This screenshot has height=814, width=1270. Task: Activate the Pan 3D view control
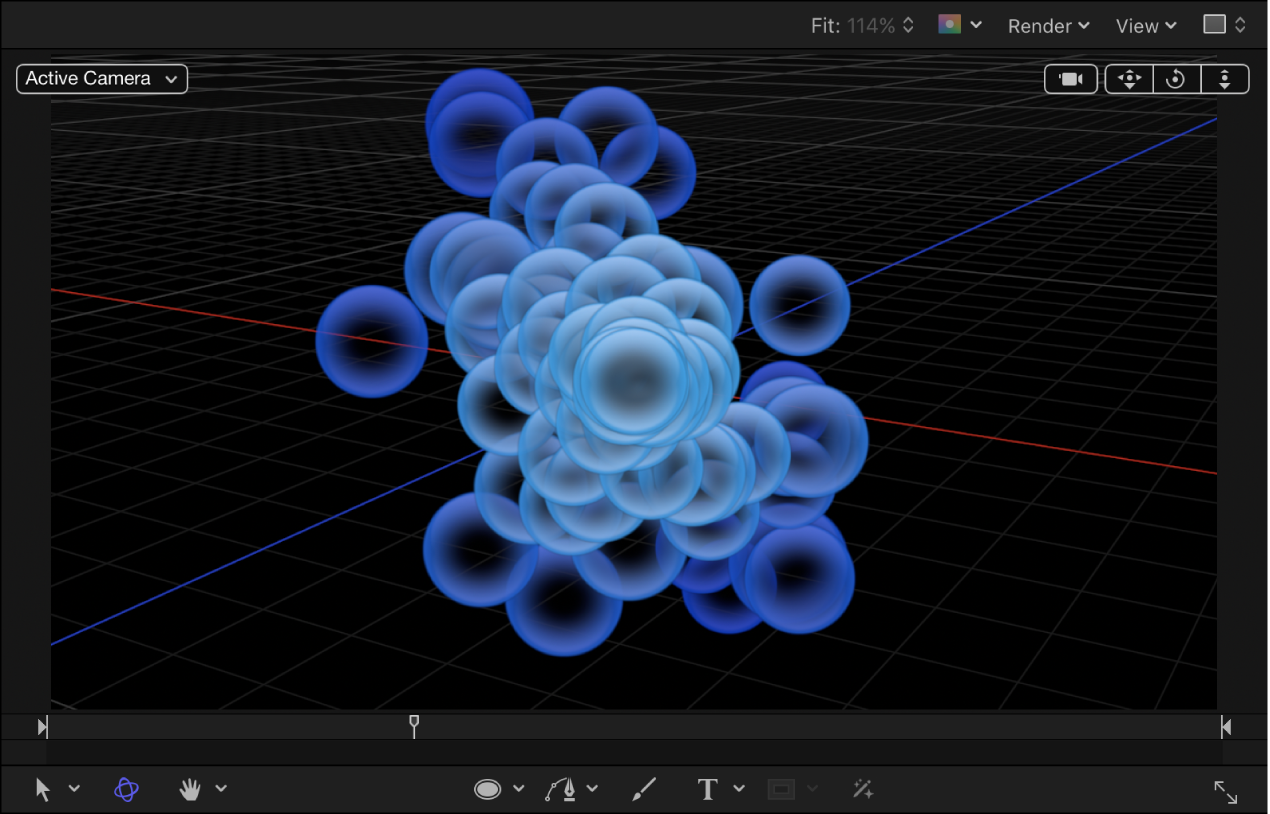1128,78
